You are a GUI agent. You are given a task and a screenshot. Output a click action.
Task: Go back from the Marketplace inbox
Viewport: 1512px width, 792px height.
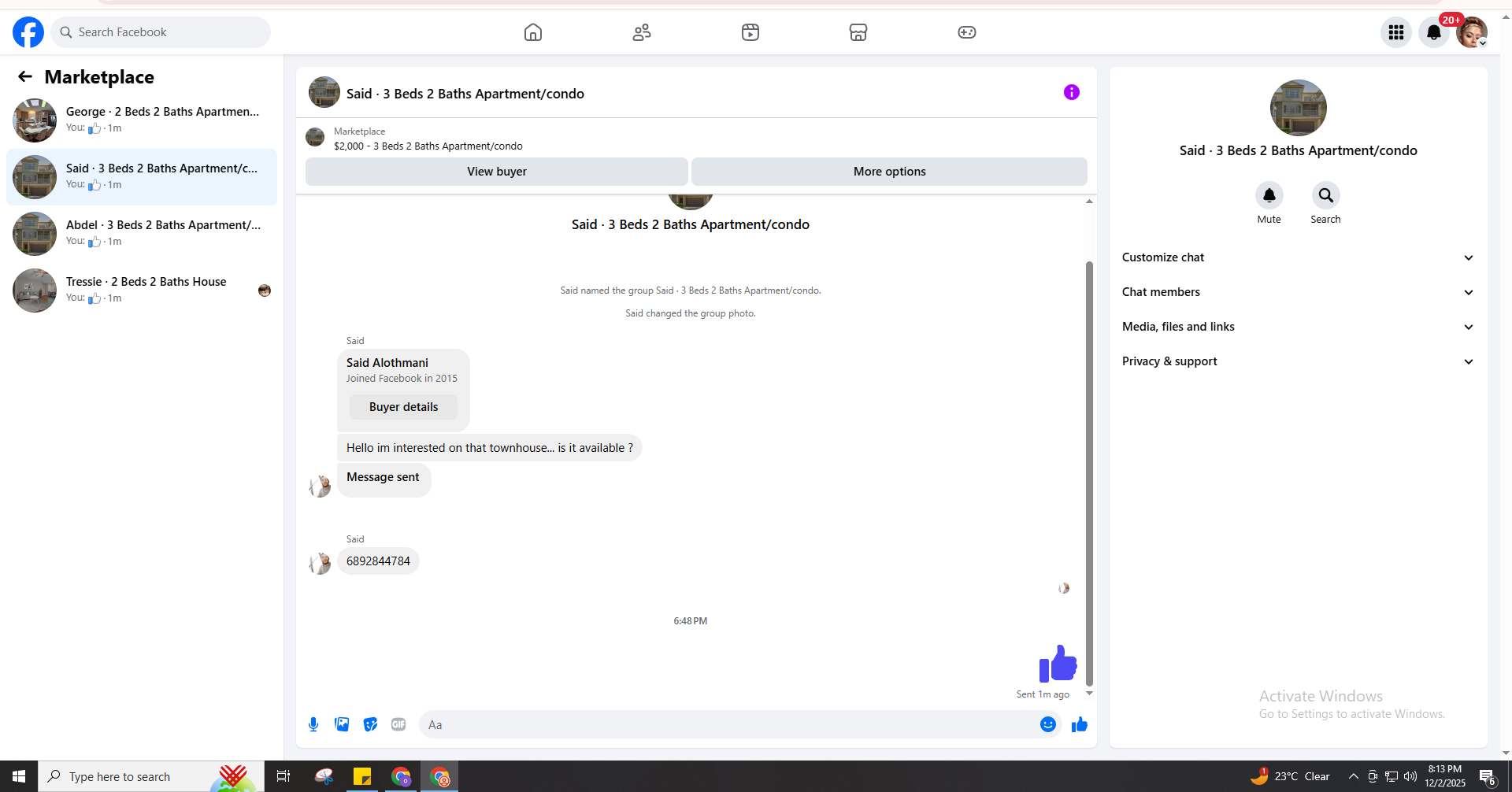click(x=25, y=76)
